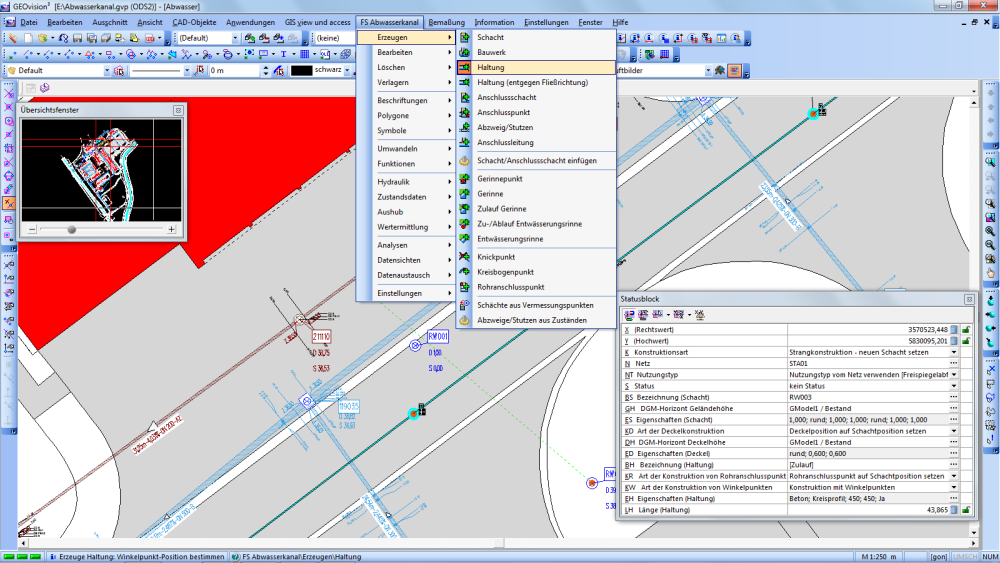Click the Kreisbogenpunkt icon in submenu
Screen dimensions: 1000x563
(464, 272)
